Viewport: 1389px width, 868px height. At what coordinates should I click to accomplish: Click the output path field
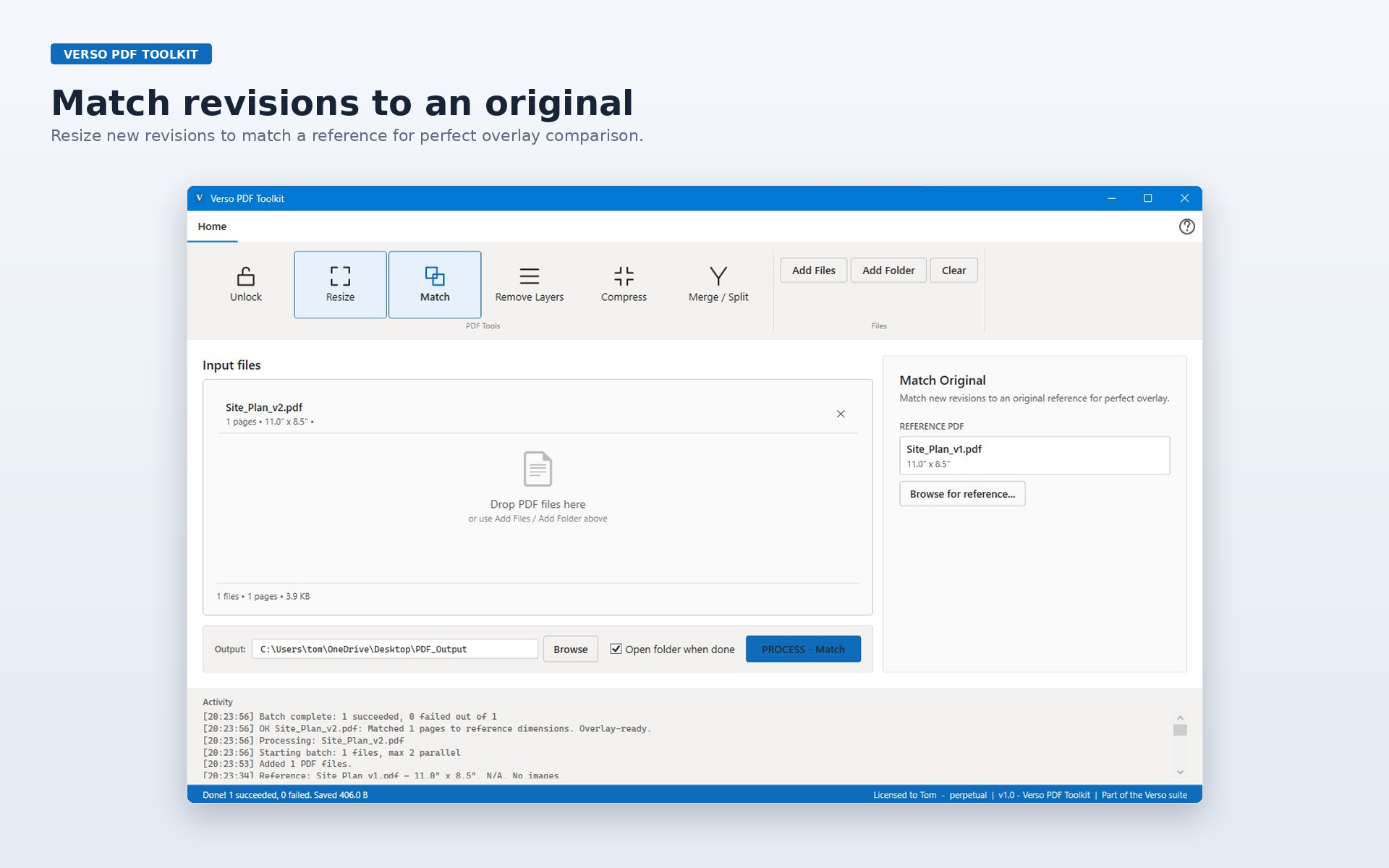(x=395, y=649)
